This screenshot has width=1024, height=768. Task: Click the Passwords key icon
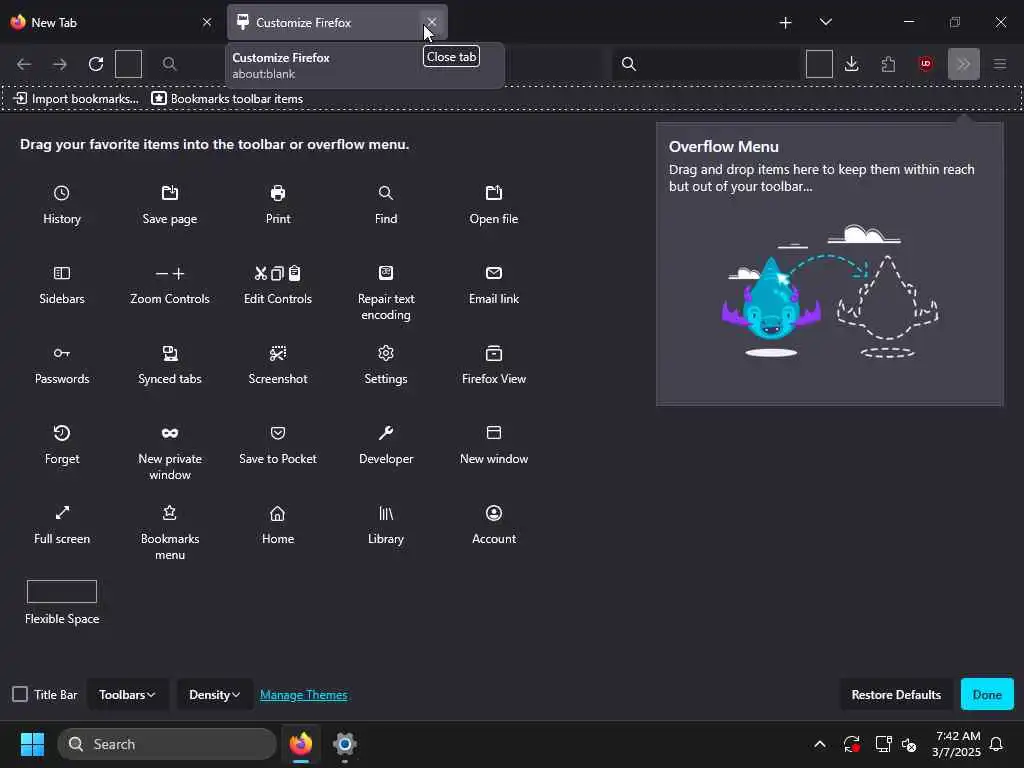coord(61,353)
